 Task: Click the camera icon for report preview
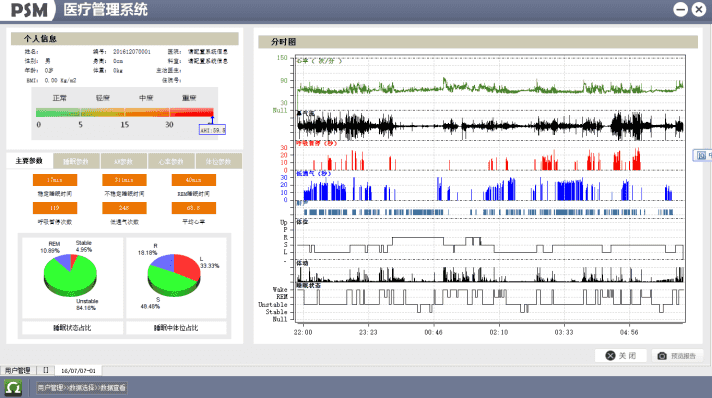coord(662,356)
